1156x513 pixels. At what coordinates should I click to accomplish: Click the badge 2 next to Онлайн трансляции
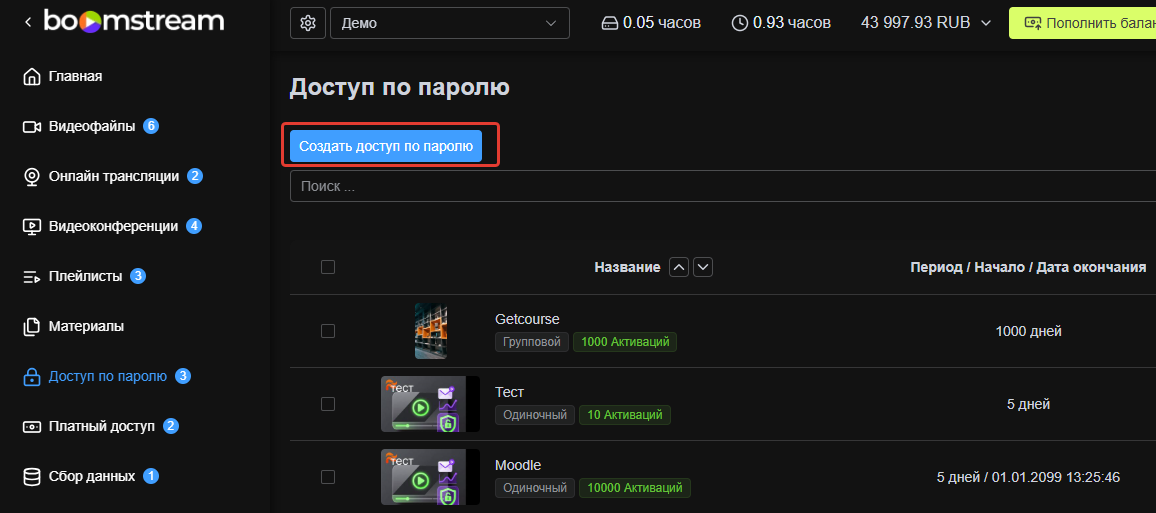tap(195, 176)
